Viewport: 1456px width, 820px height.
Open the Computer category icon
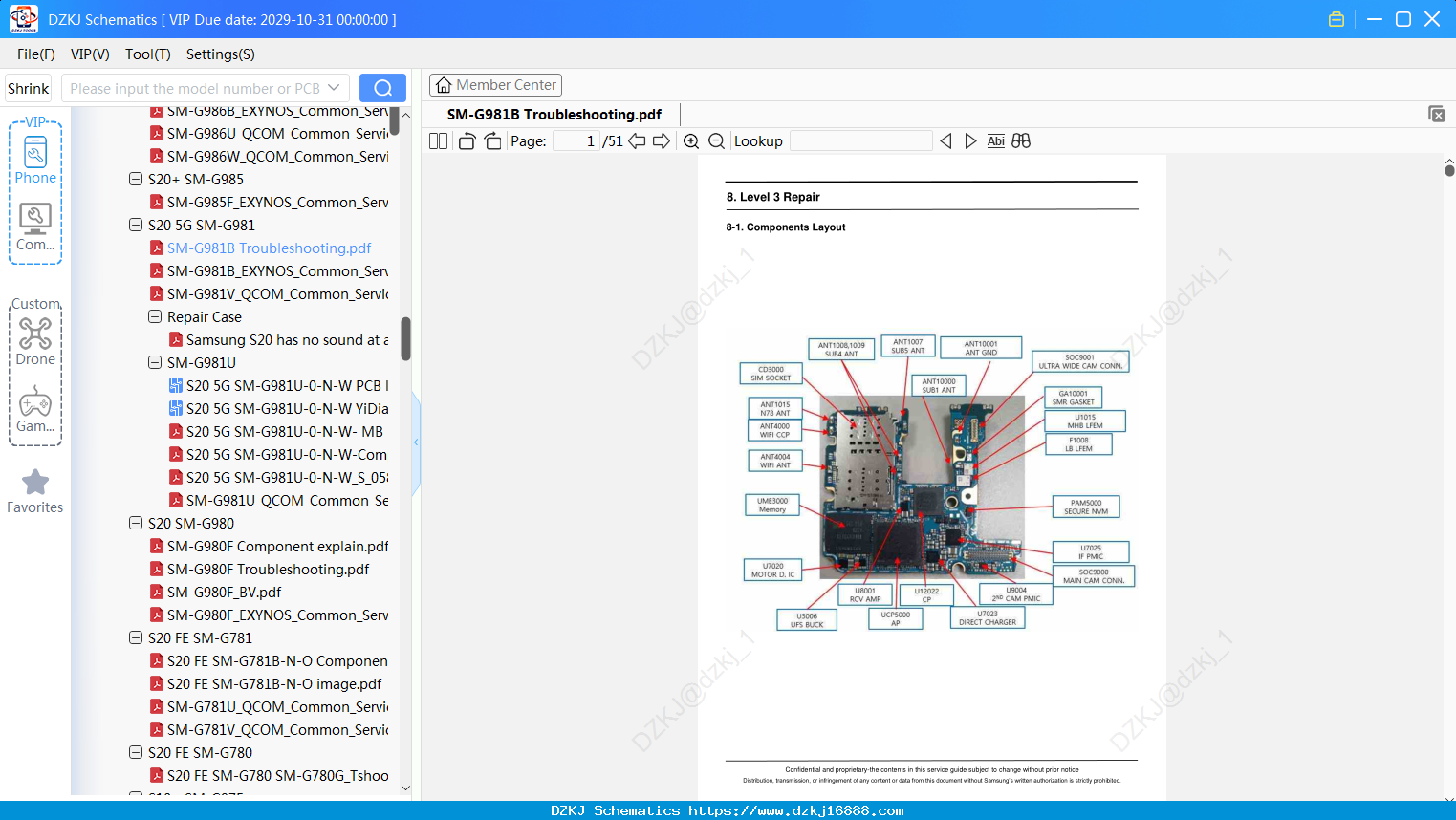tap(35, 227)
